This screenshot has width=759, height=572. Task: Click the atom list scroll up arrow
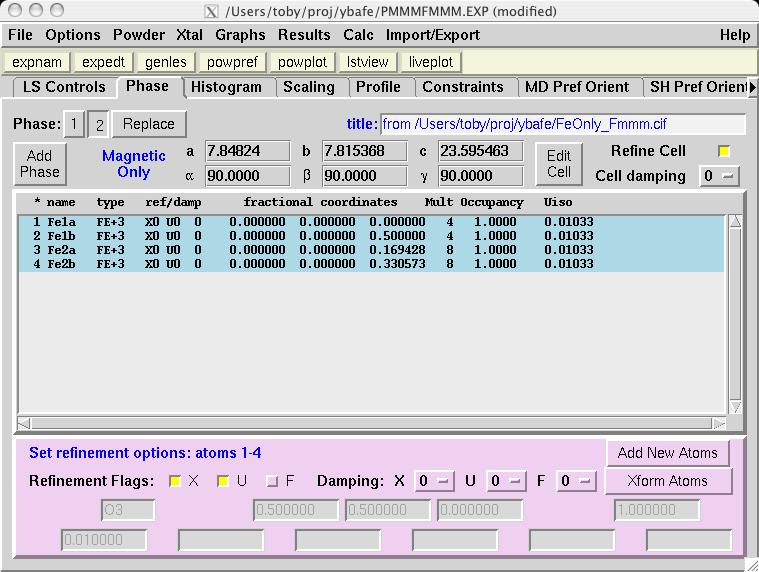tap(735, 222)
